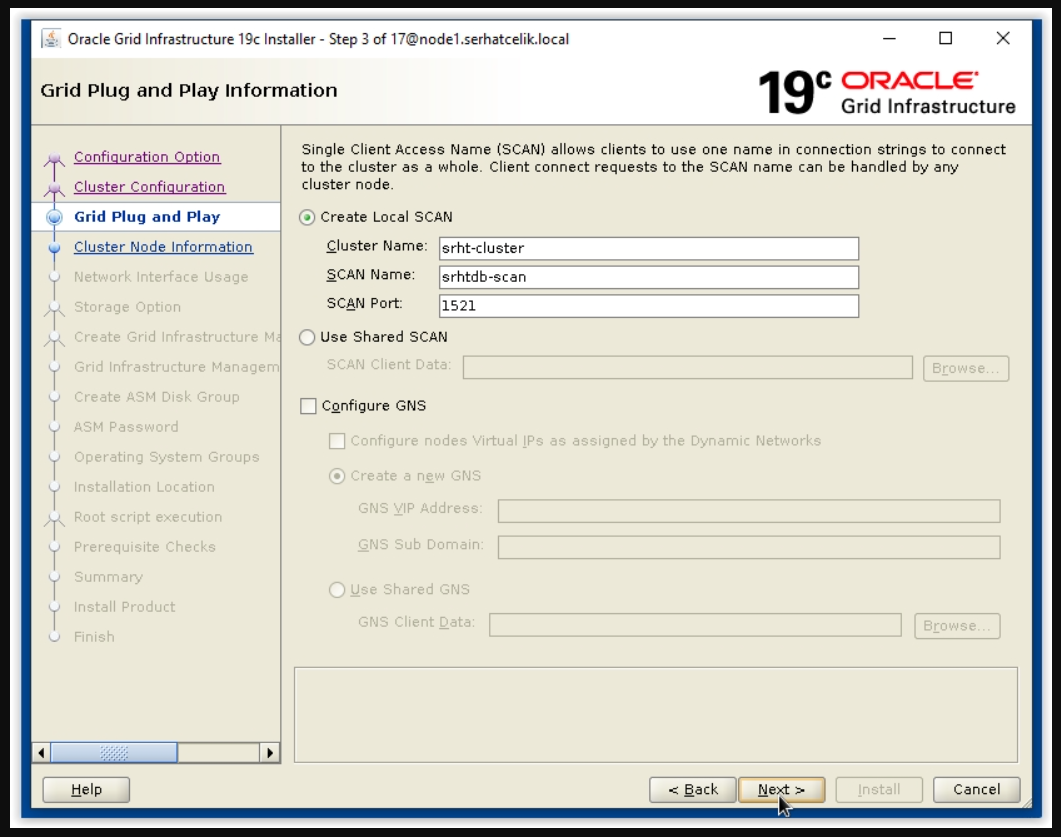Click the SCAN Name input field
Screen dimensions: 1061x837
pos(648,277)
